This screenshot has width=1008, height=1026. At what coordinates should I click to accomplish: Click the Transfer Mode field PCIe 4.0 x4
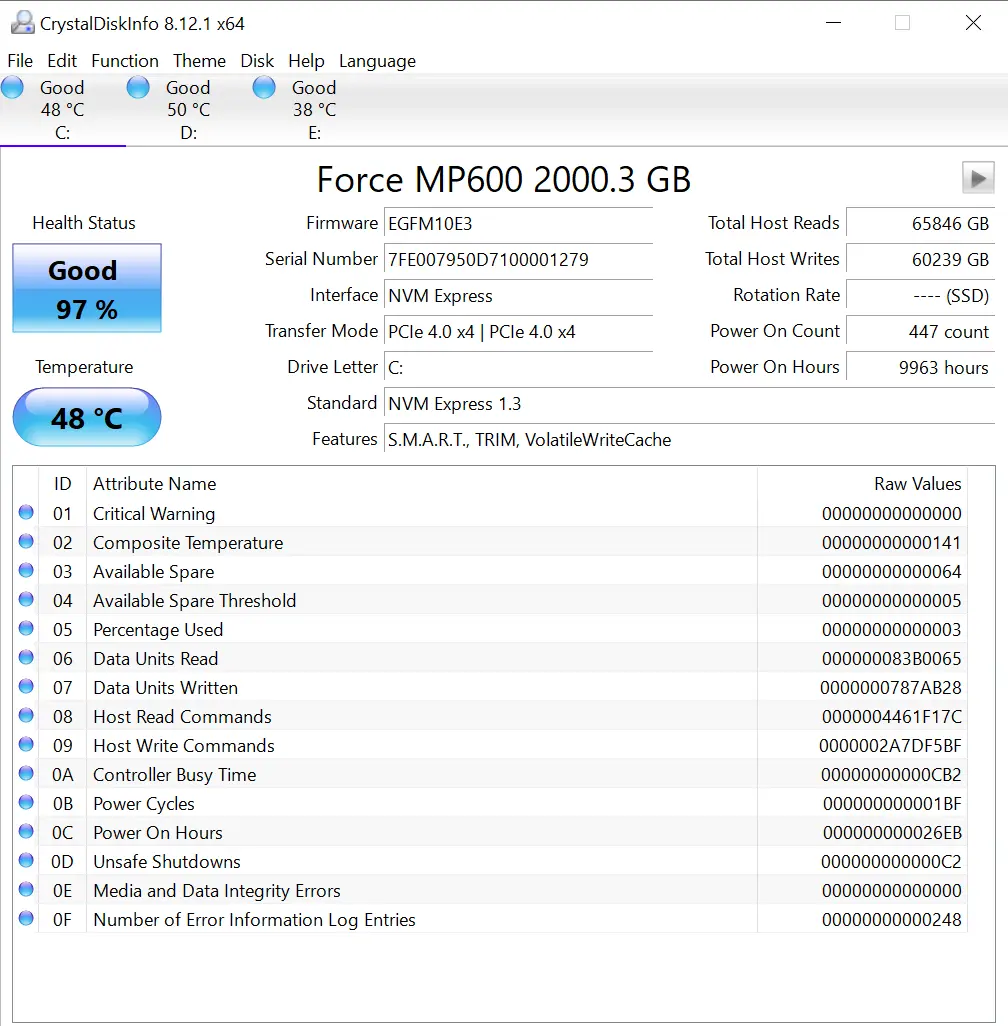(518, 332)
